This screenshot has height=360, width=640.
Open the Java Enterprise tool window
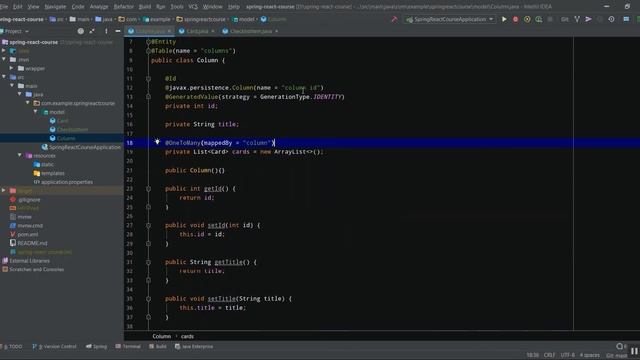(x=194, y=347)
